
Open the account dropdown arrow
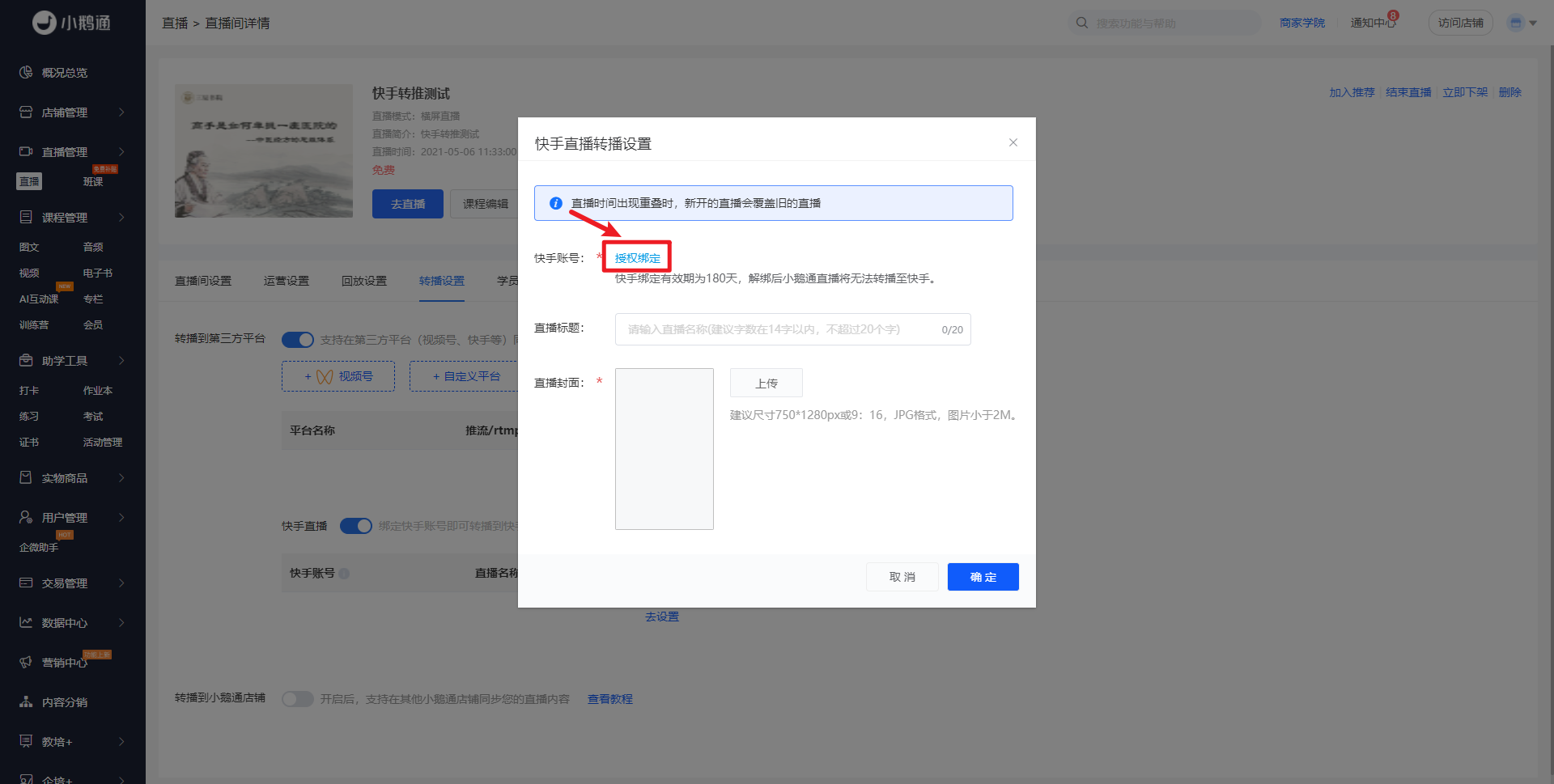click(x=1533, y=23)
